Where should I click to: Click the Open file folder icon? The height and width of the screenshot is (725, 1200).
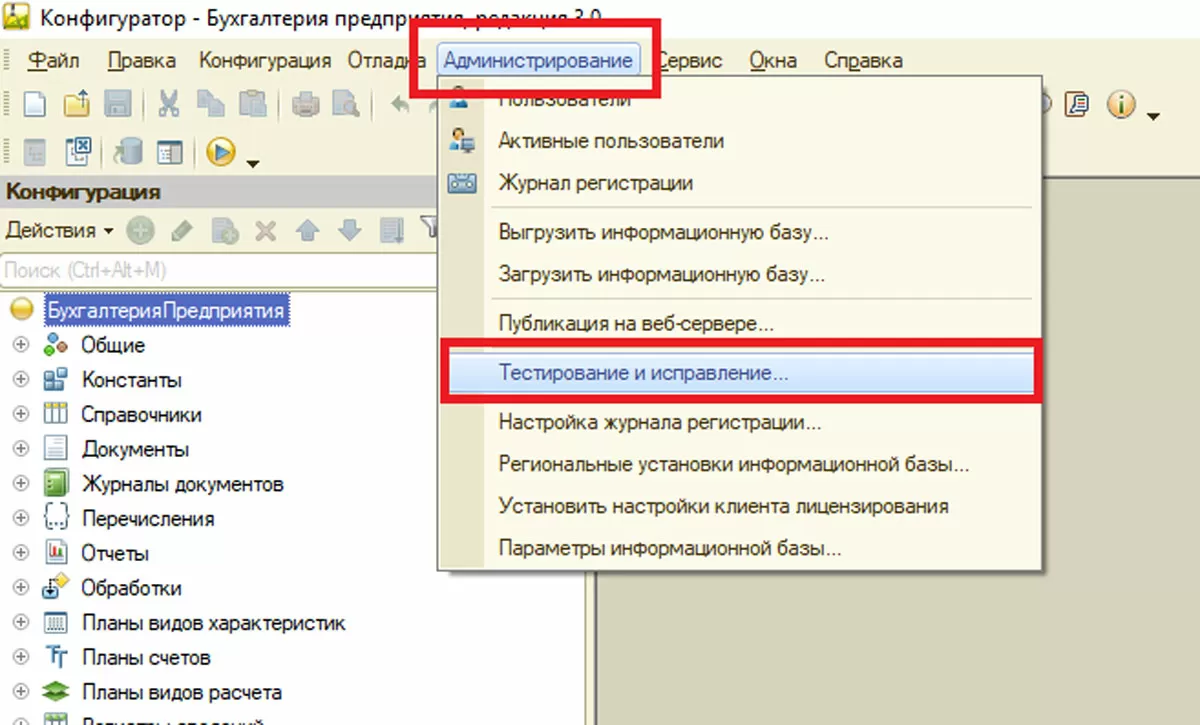(x=77, y=104)
